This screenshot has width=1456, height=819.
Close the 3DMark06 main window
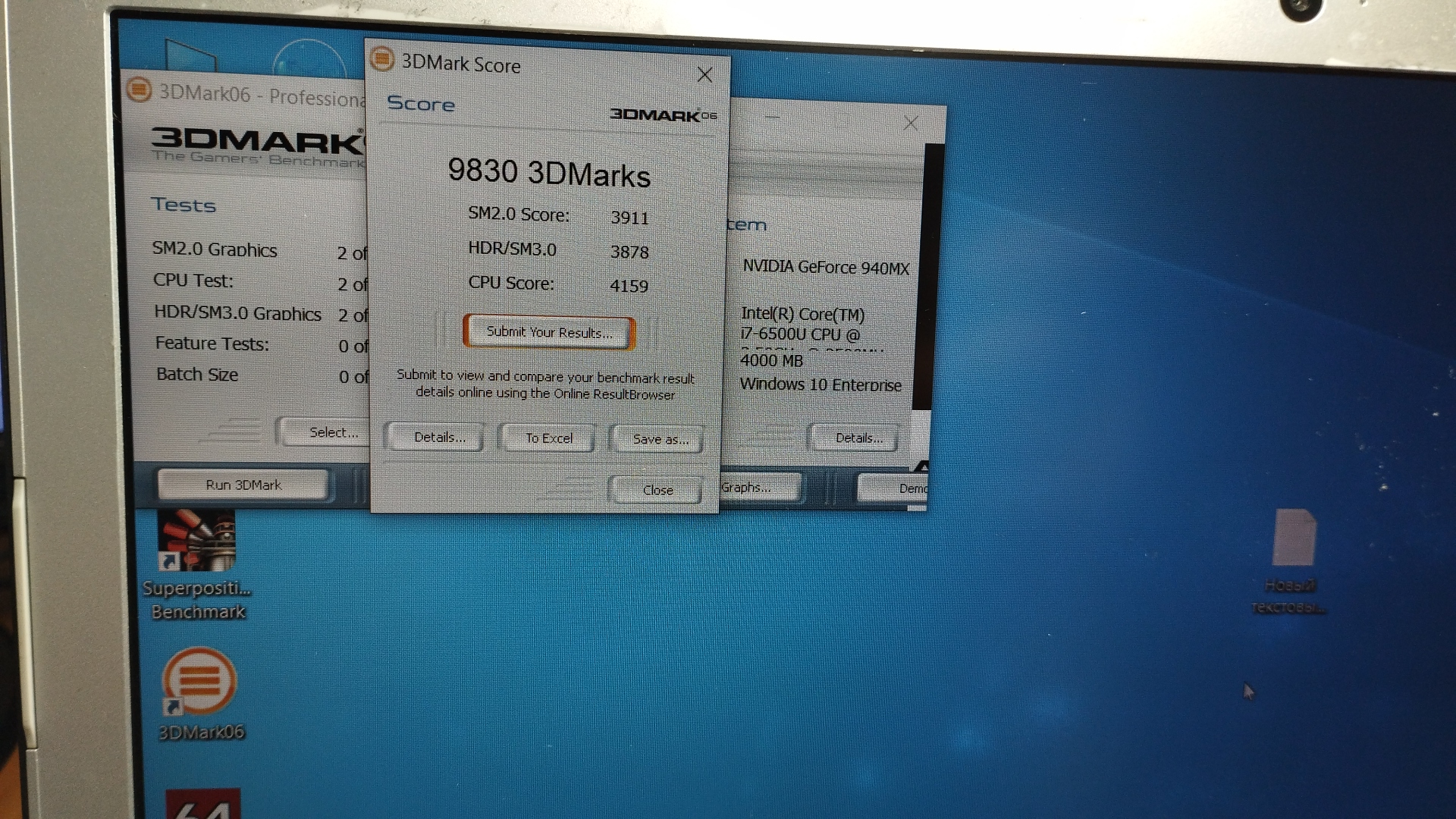pyautogui.click(x=911, y=123)
